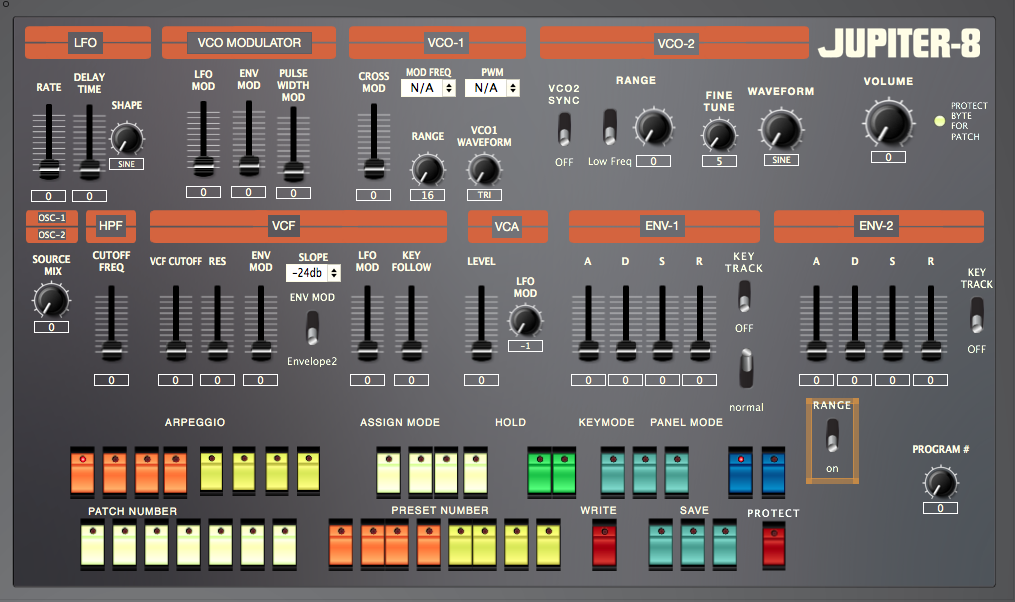Click the Volume value field
This screenshot has height=602, width=1015.
888,157
